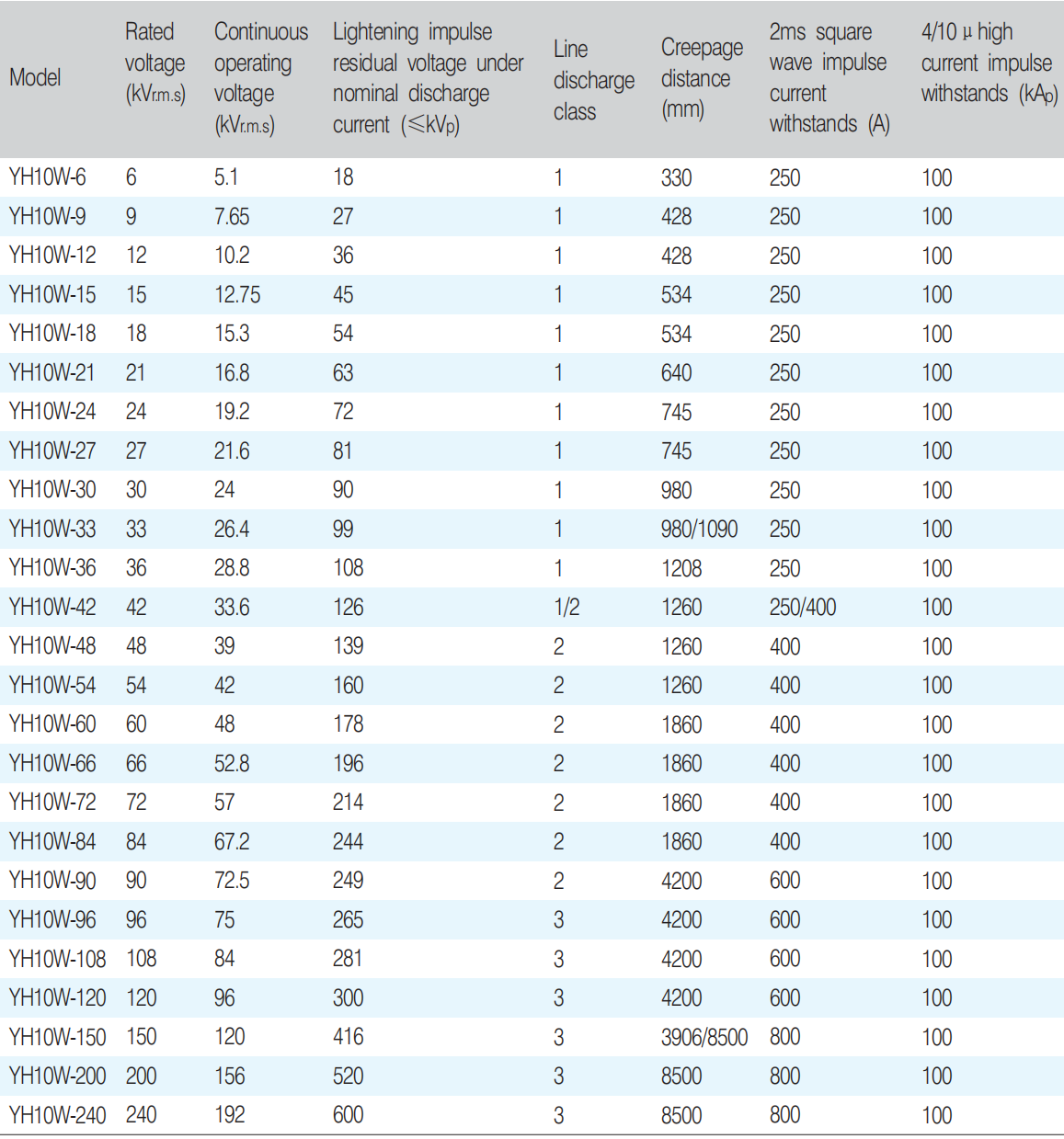
Task: Select the 640 creepage distance cell
Action: (x=676, y=372)
